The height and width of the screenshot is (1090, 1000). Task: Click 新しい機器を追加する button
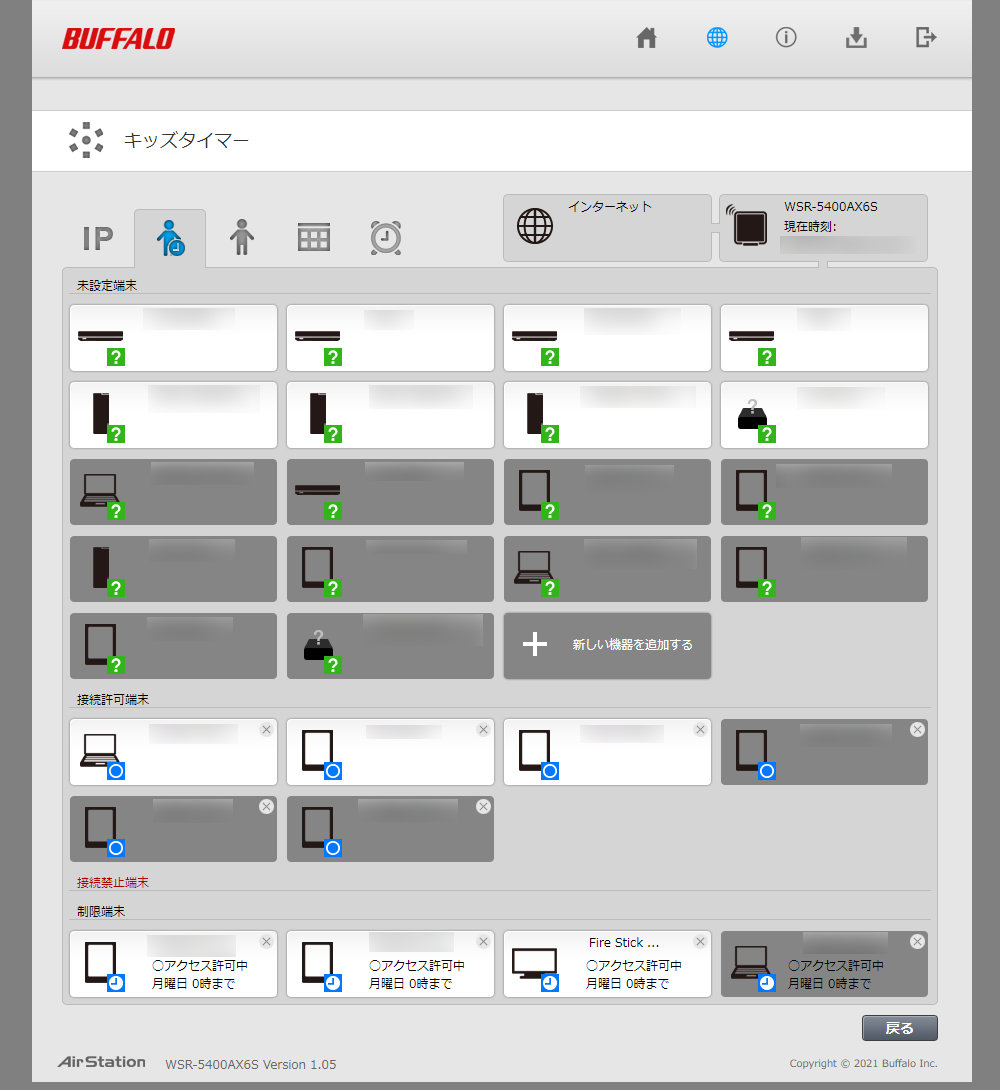[x=607, y=645]
